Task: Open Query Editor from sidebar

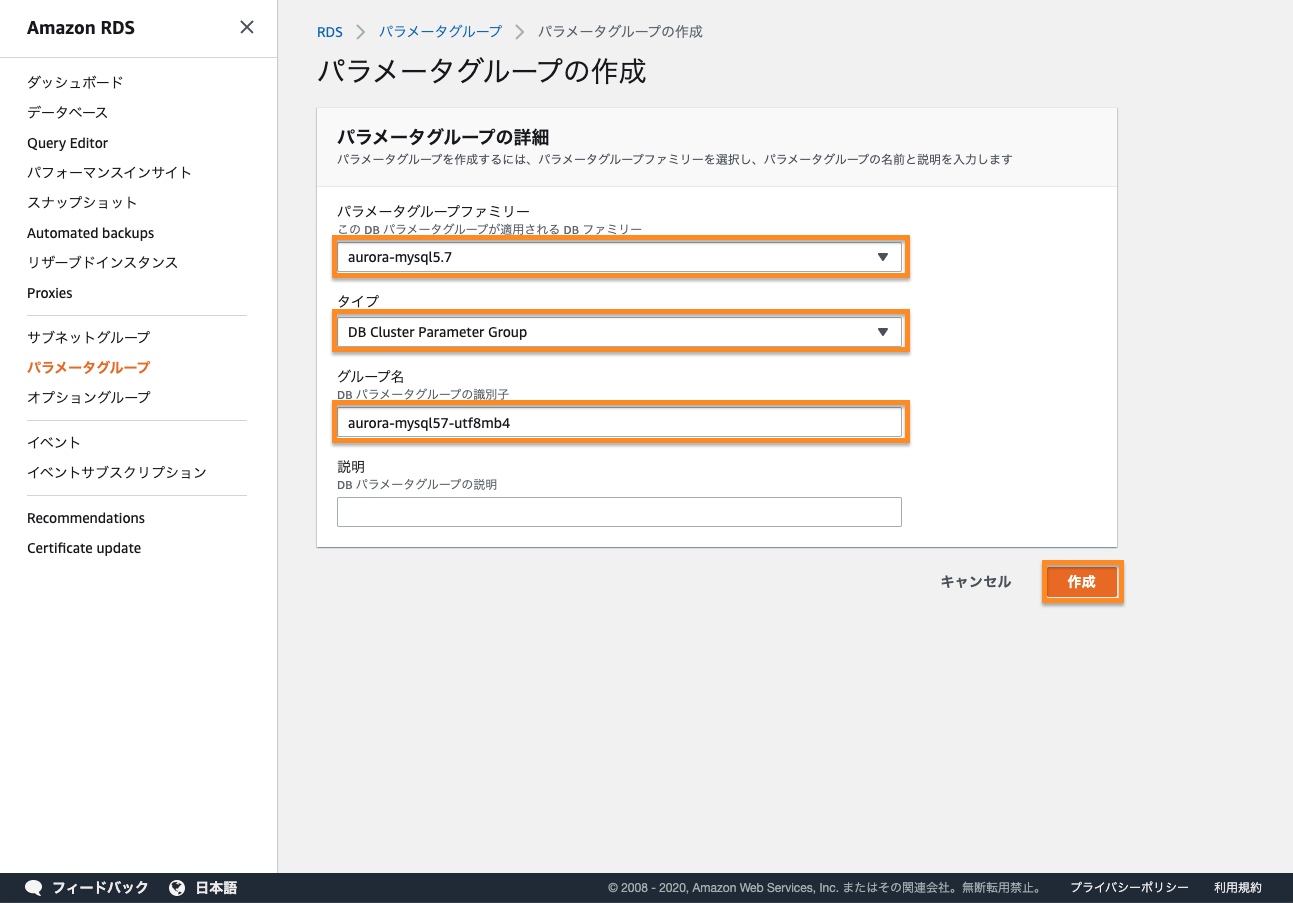Action: click(67, 143)
